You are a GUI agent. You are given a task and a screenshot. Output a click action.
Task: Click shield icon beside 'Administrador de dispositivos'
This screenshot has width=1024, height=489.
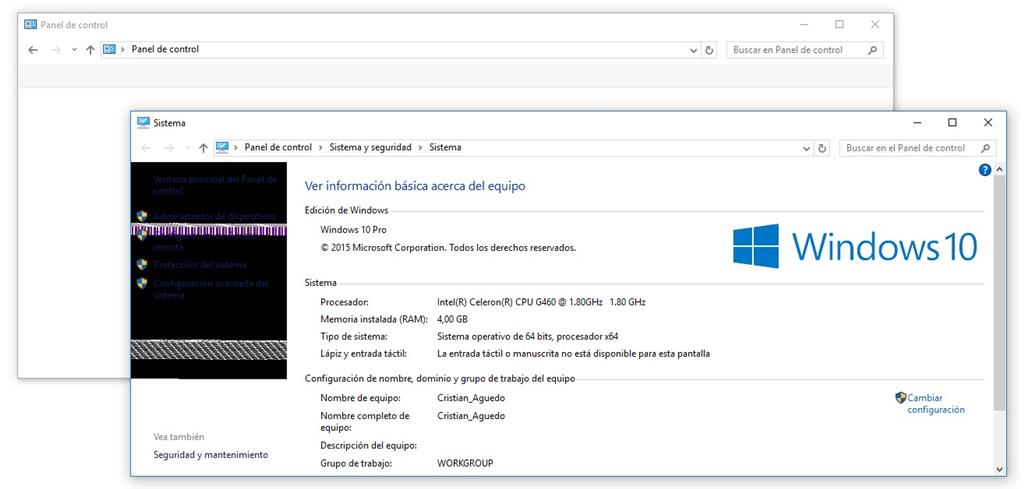(142, 215)
